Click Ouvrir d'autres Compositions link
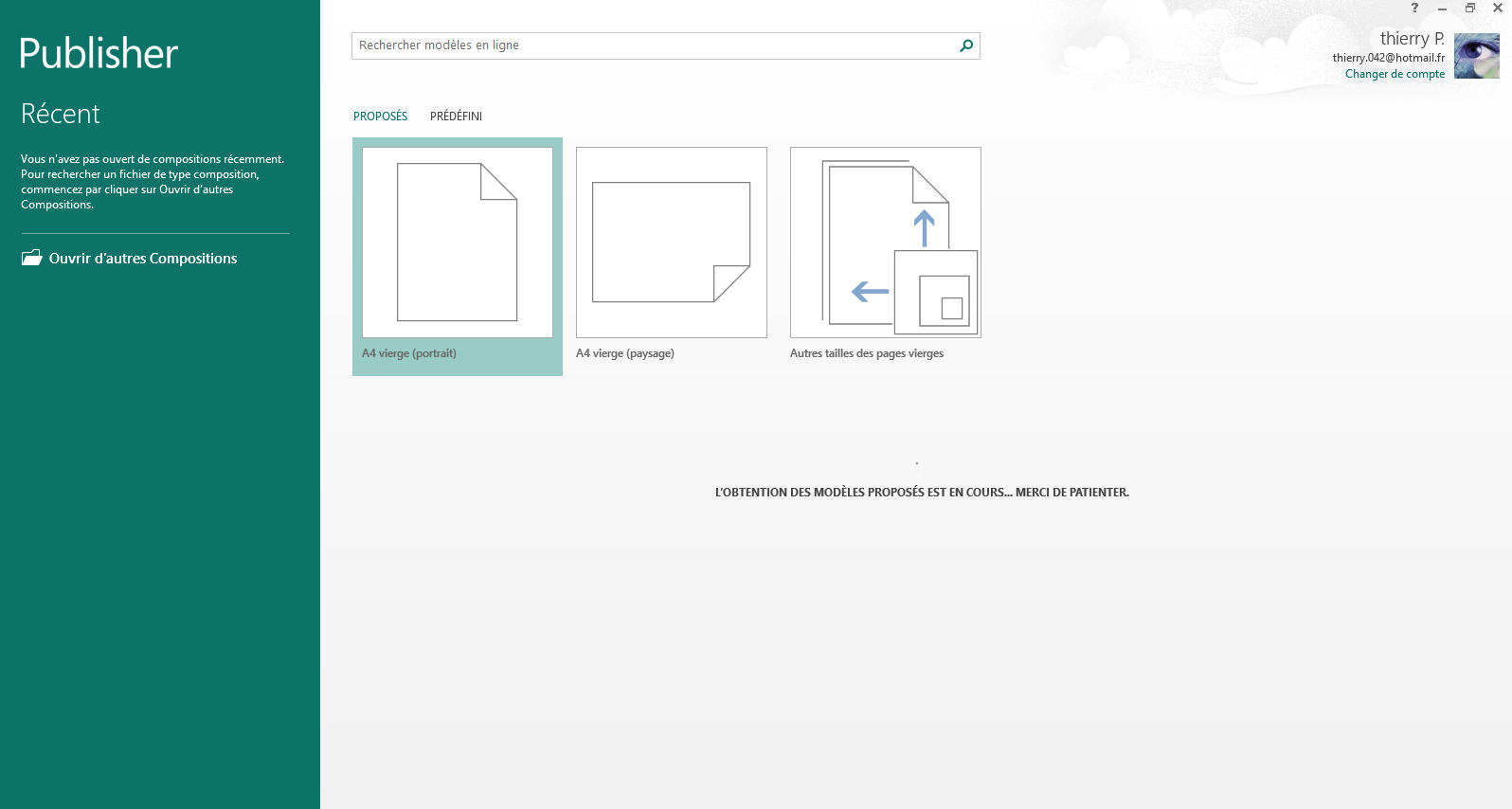 point(143,259)
